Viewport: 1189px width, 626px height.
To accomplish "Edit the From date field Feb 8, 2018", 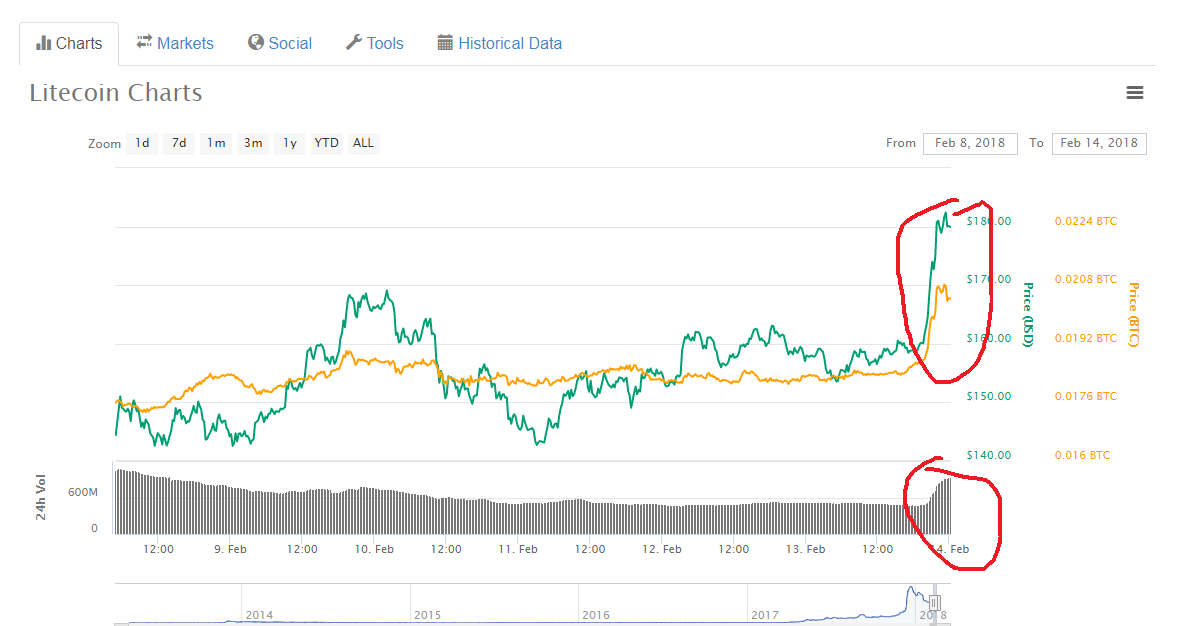I will point(970,143).
